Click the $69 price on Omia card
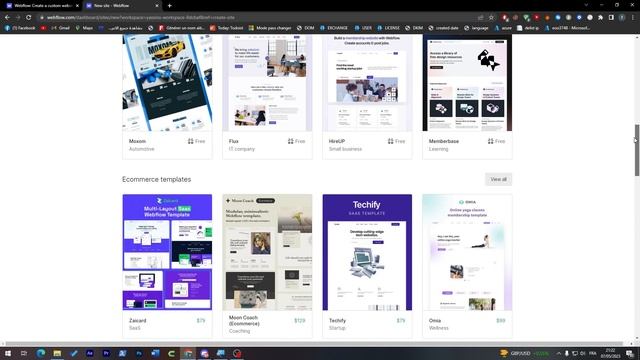Screen dimensions: 640x360 pos(501,320)
